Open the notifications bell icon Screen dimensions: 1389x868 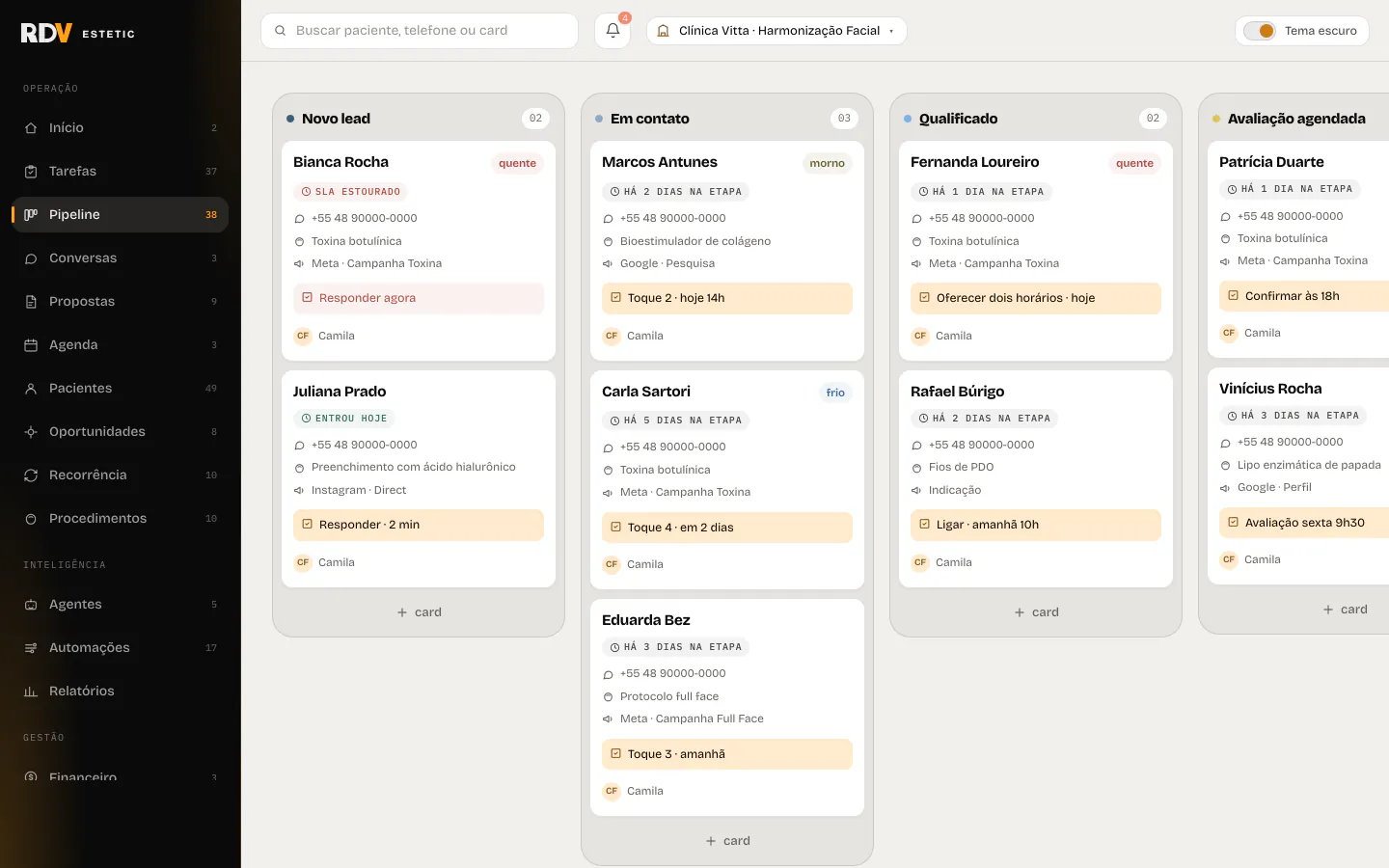tap(613, 31)
